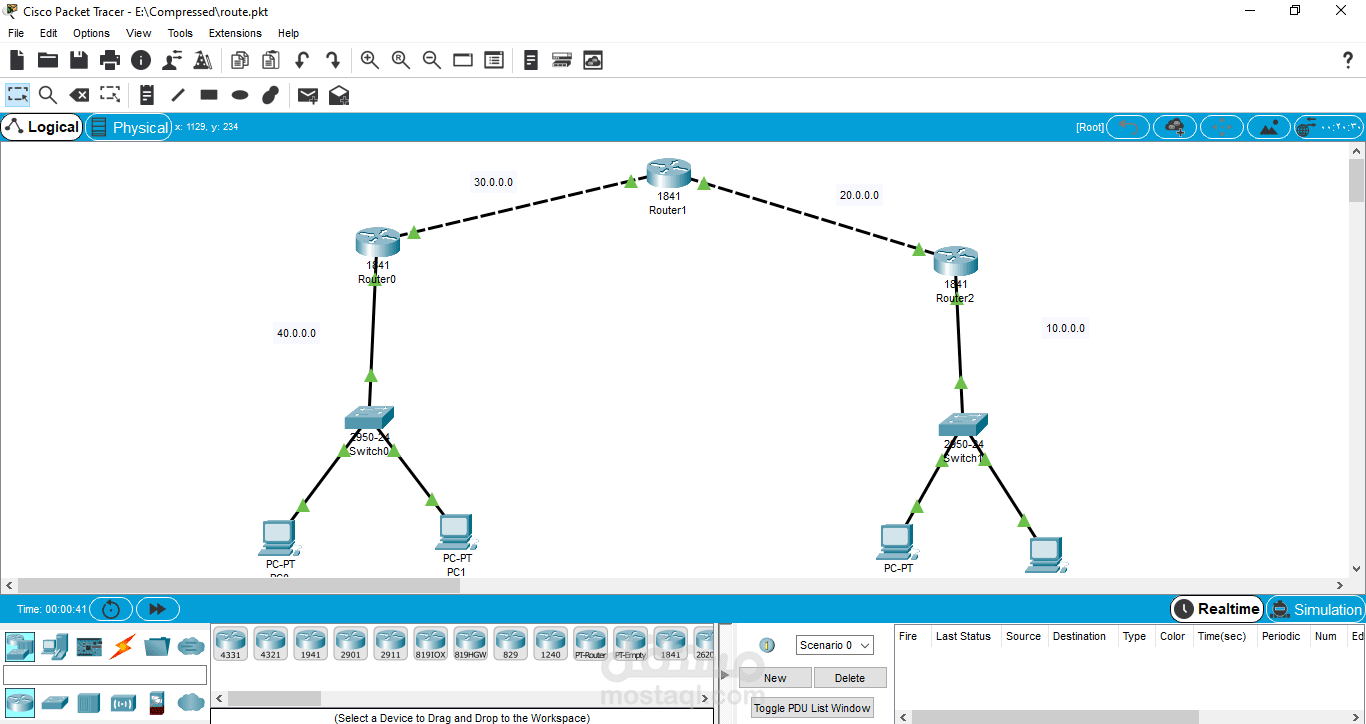Add a complex PDU open envelope
Screen dimensions: 1366x724
[339, 95]
